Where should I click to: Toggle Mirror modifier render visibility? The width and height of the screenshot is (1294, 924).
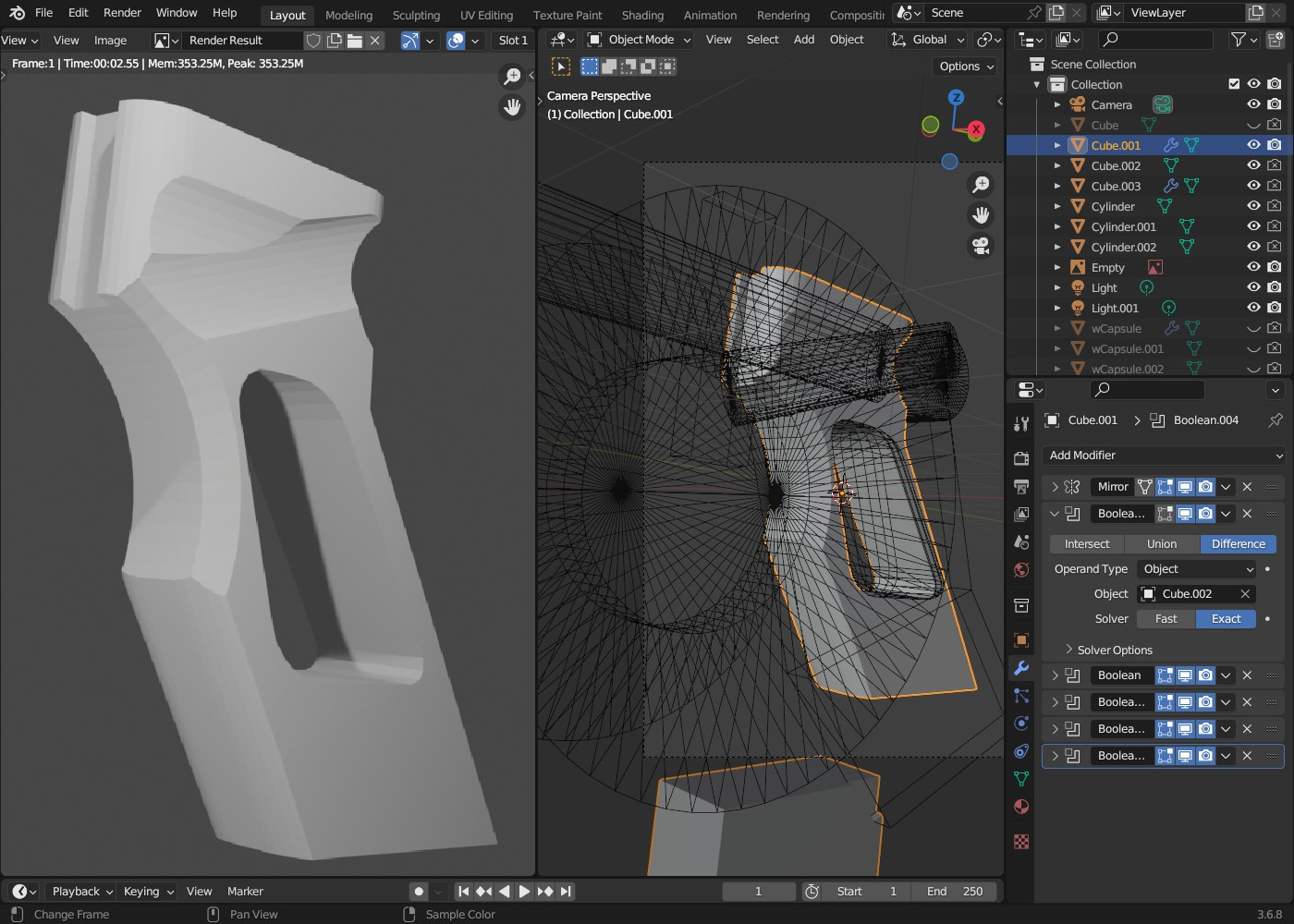[x=1205, y=486]
